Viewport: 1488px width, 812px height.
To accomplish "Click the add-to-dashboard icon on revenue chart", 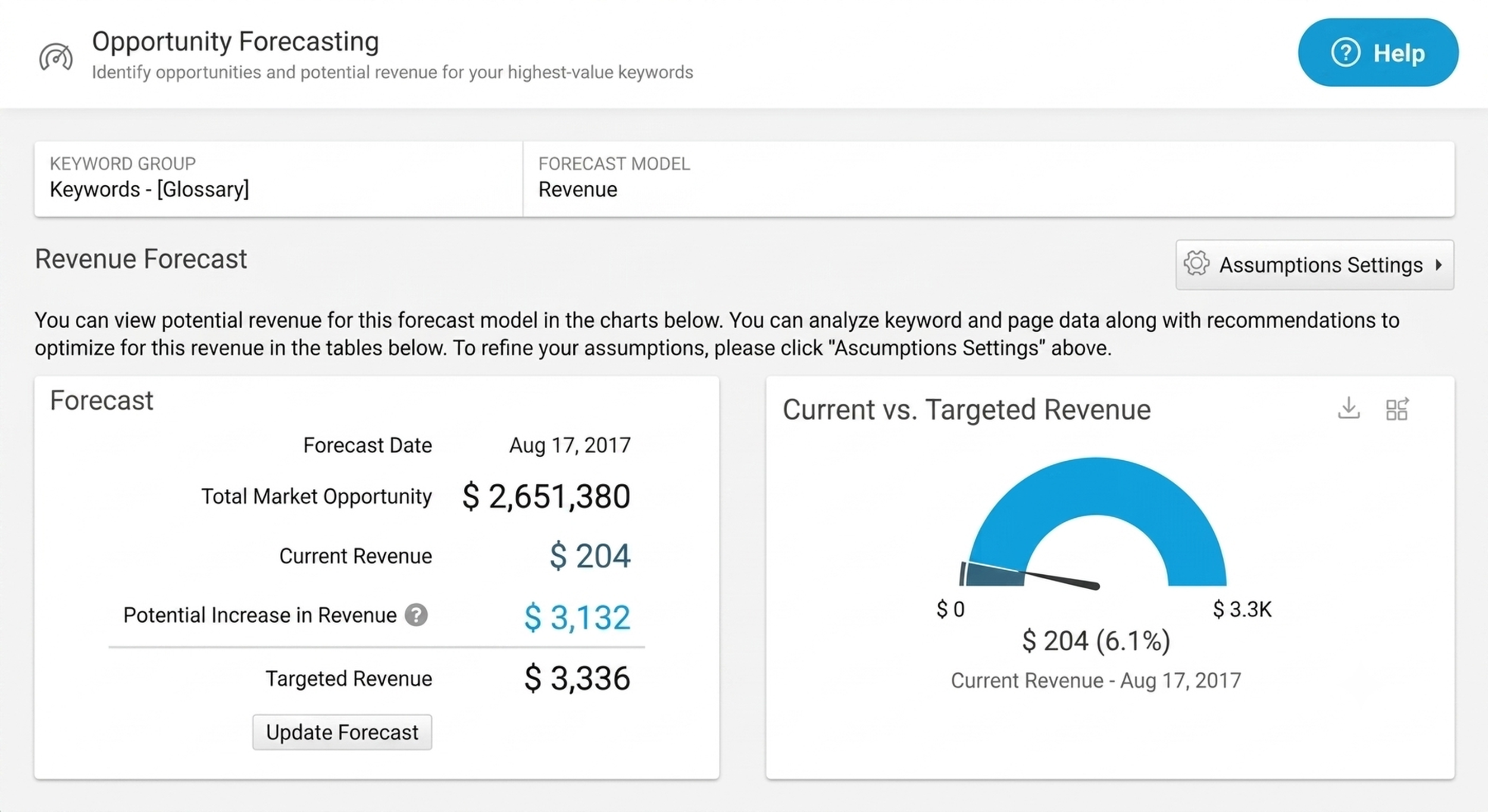I will pos(1397,409).
